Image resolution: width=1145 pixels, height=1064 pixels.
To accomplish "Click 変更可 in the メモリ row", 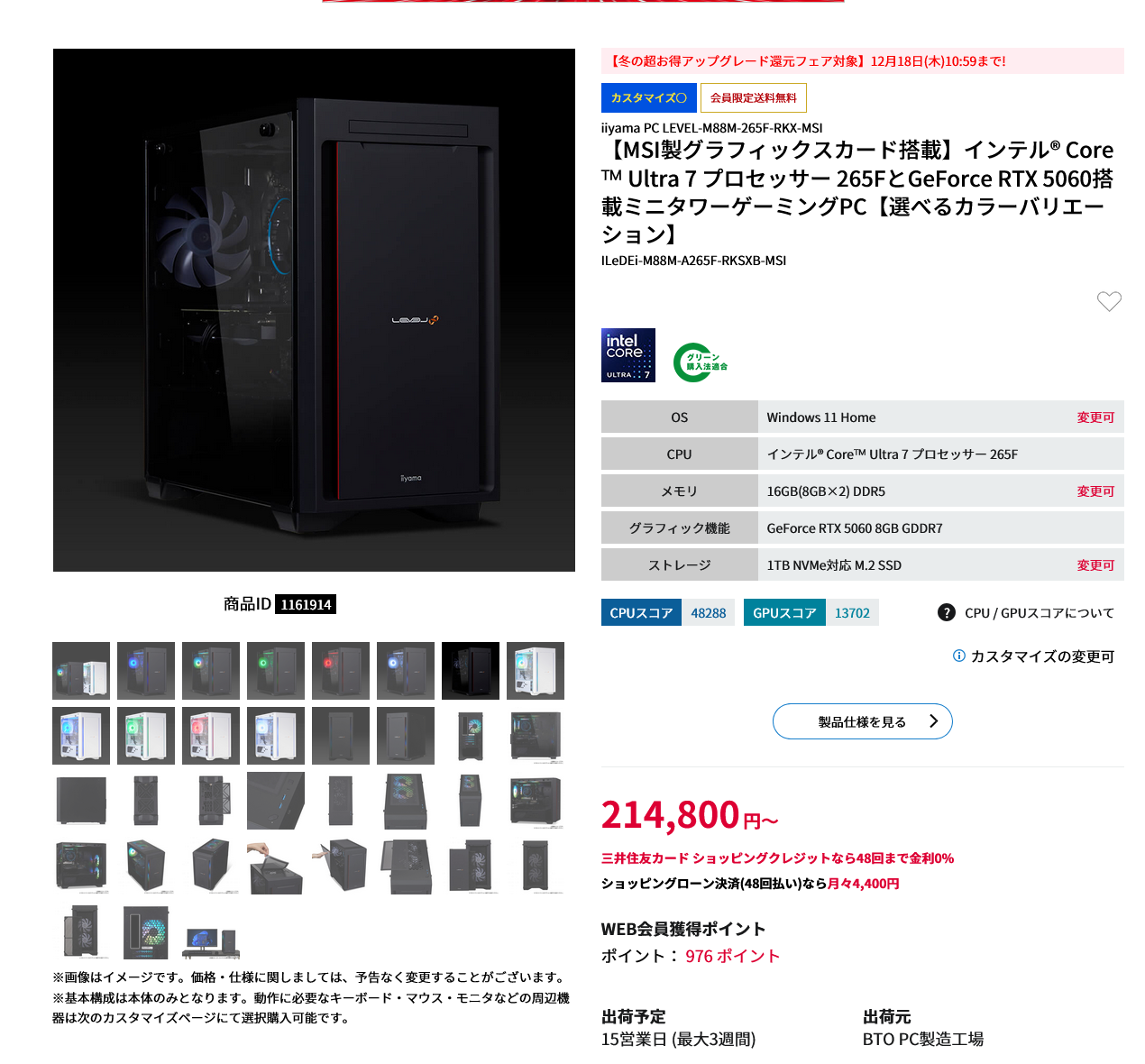I will [x=1095, y=491].
